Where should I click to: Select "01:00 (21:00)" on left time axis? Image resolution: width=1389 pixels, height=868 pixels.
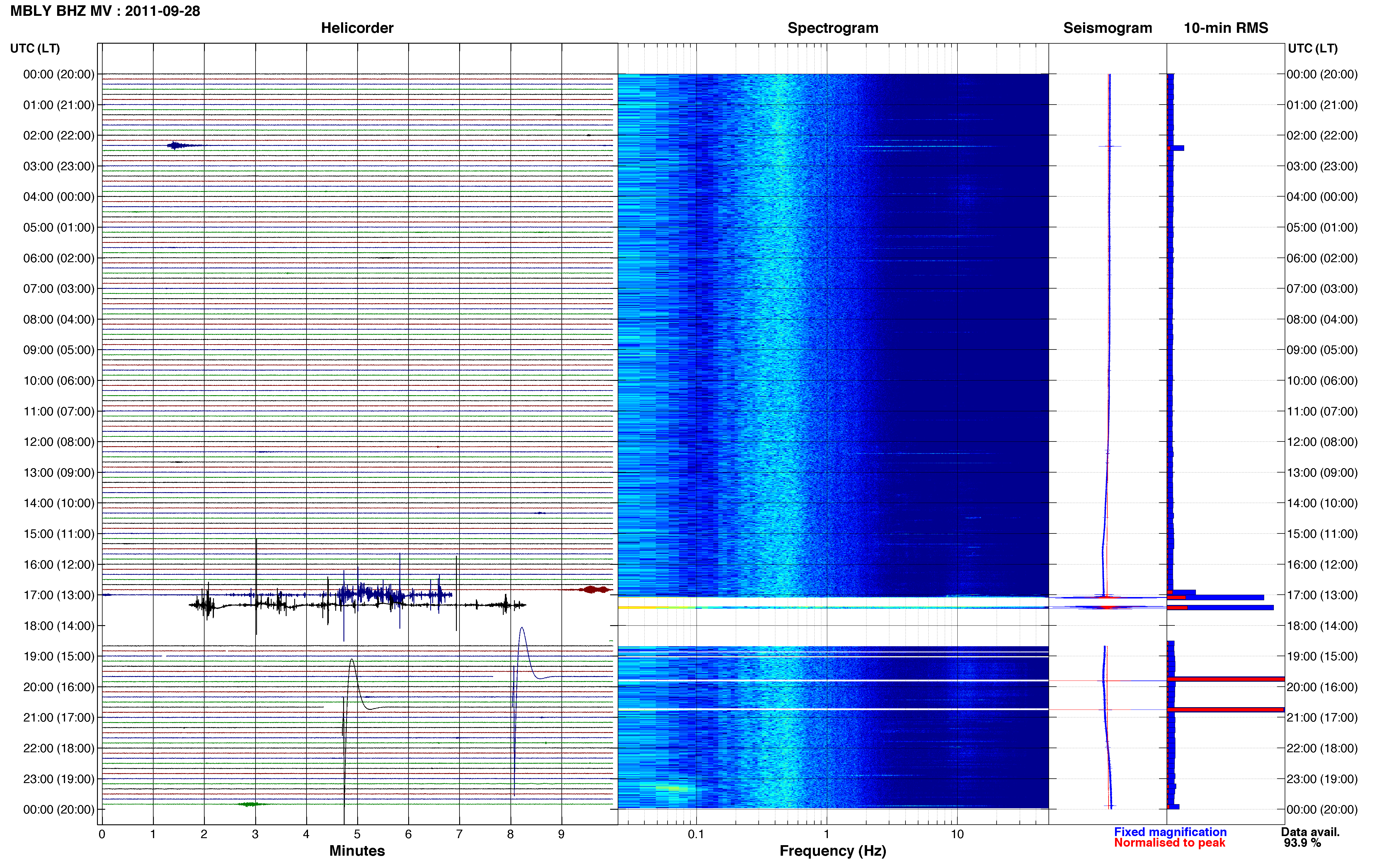click(59, 105)
